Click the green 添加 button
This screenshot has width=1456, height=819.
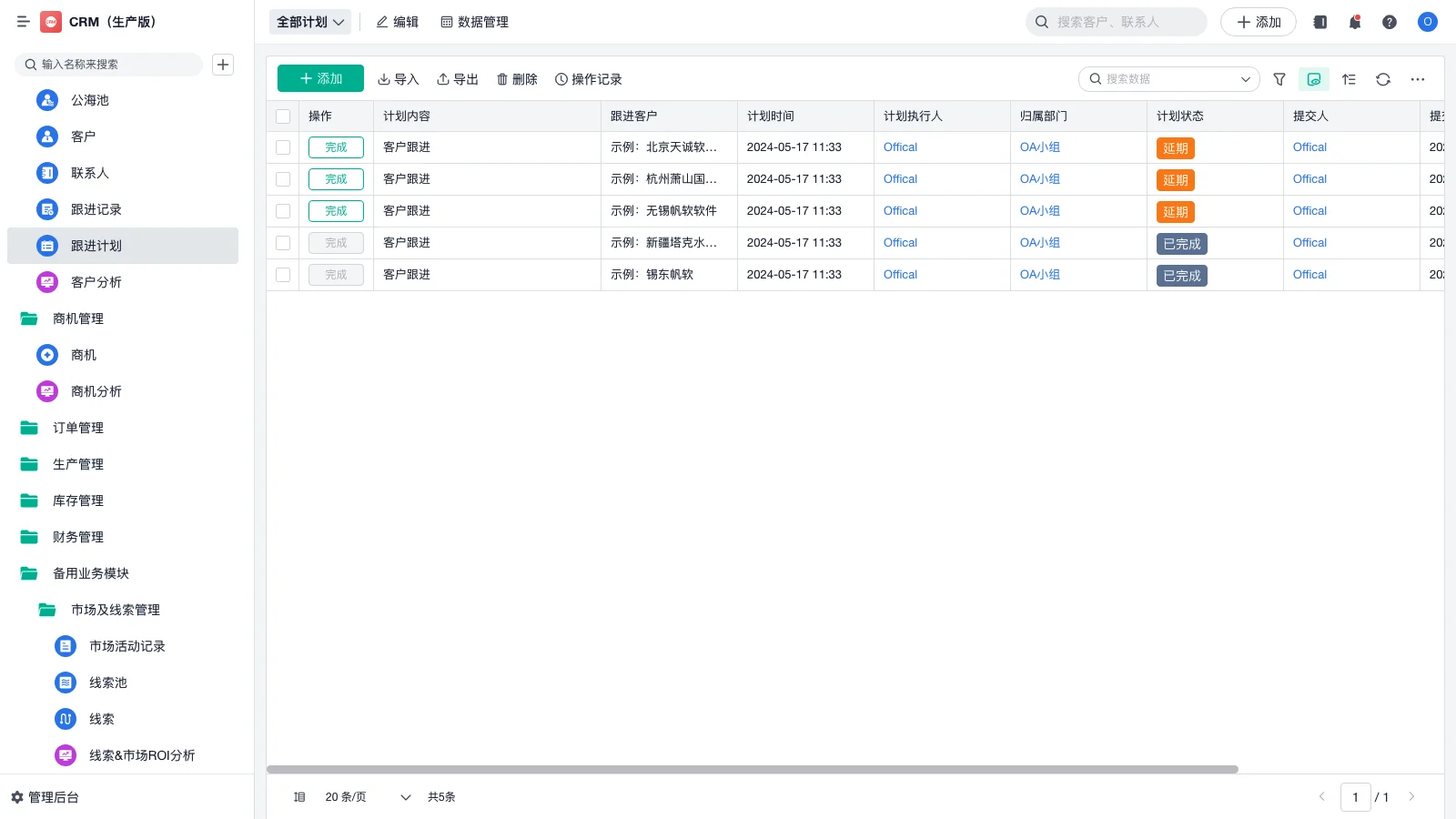[x=320, y=78]
